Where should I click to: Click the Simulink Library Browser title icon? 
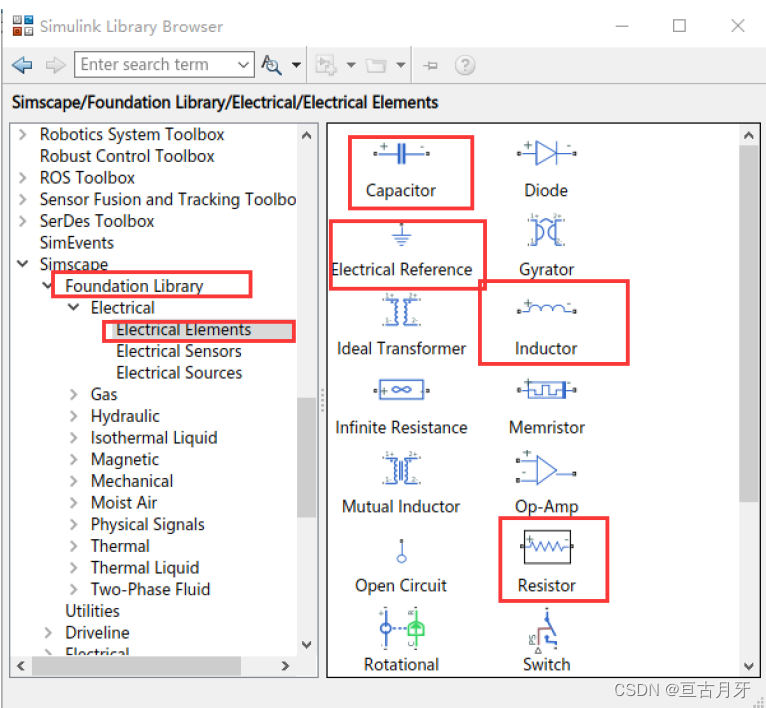click(x=22, y=25)
